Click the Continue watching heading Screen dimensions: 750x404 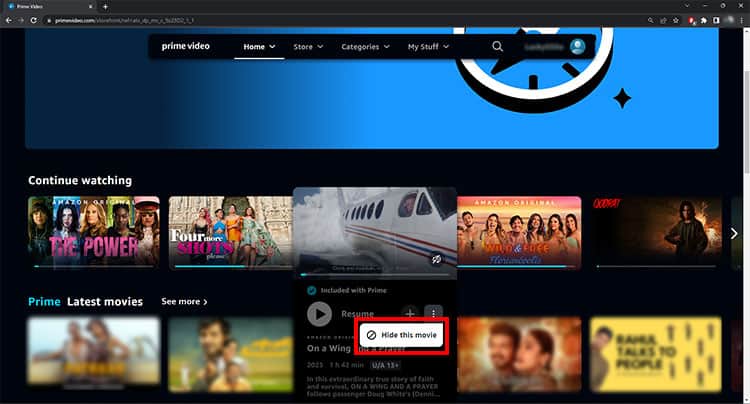click(x=80, y=180)
